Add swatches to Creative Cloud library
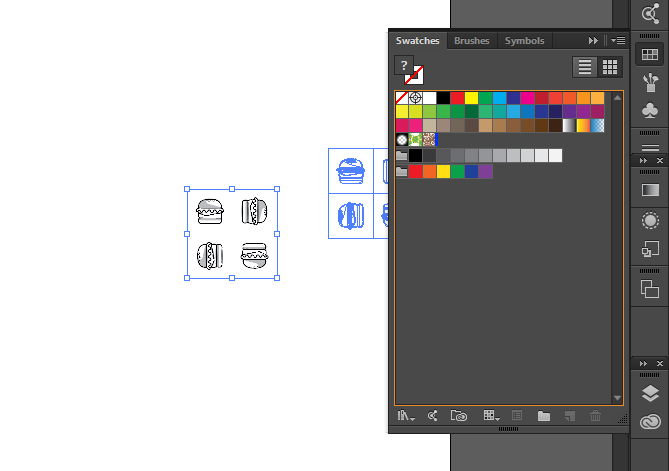The width and height of the screenshot is (669, 471). point(459,415)
